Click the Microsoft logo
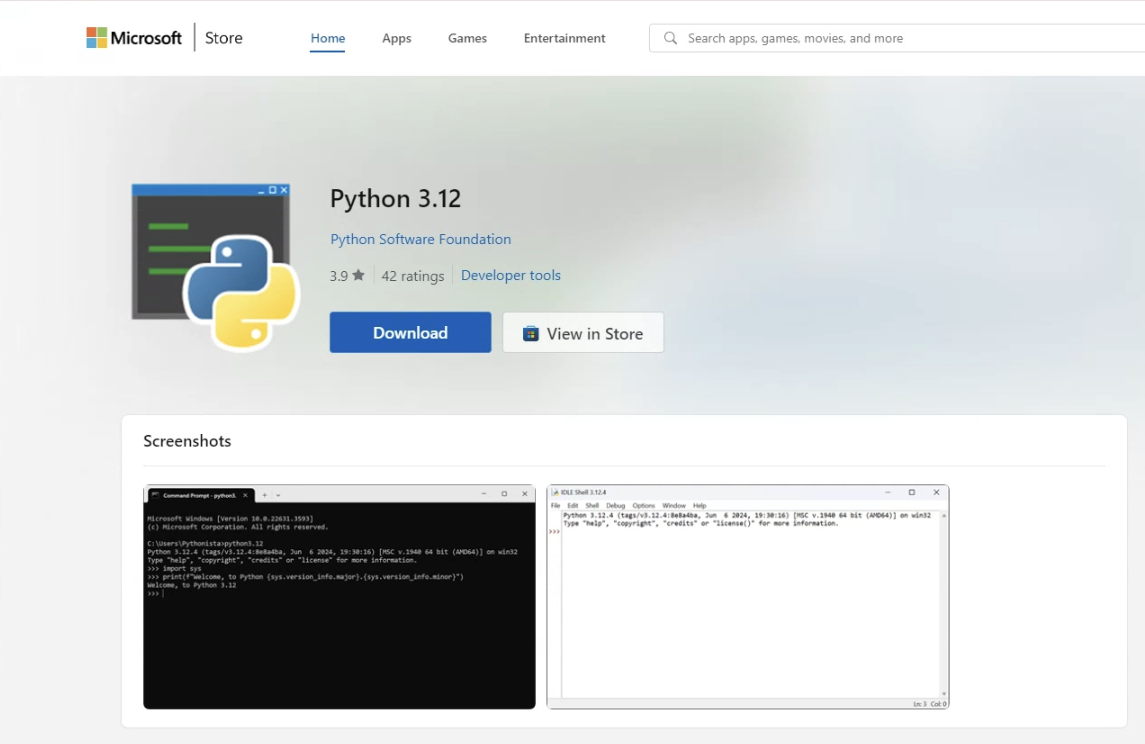 (134, 38)
